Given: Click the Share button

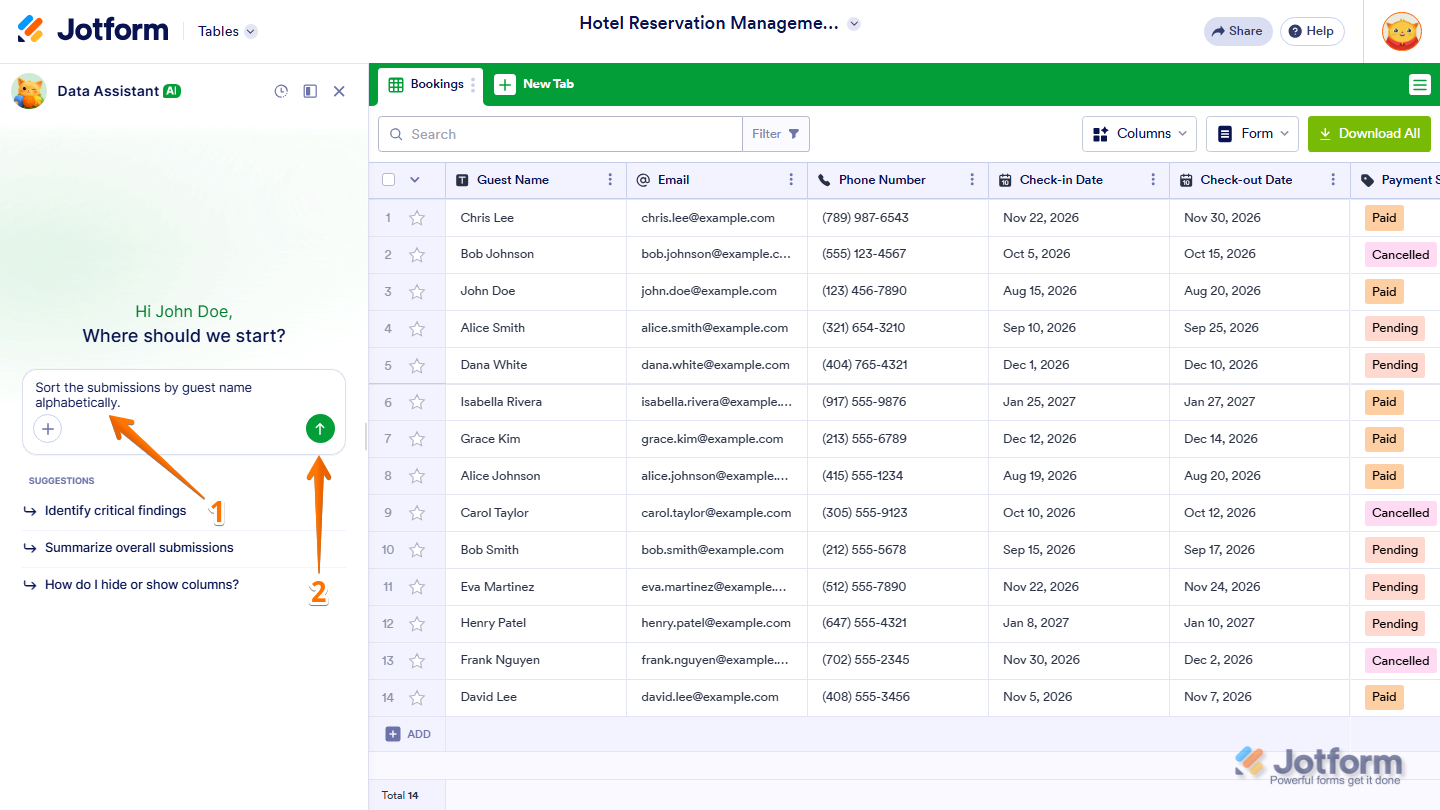Looking at the screenshot, I should (1238, 31).
